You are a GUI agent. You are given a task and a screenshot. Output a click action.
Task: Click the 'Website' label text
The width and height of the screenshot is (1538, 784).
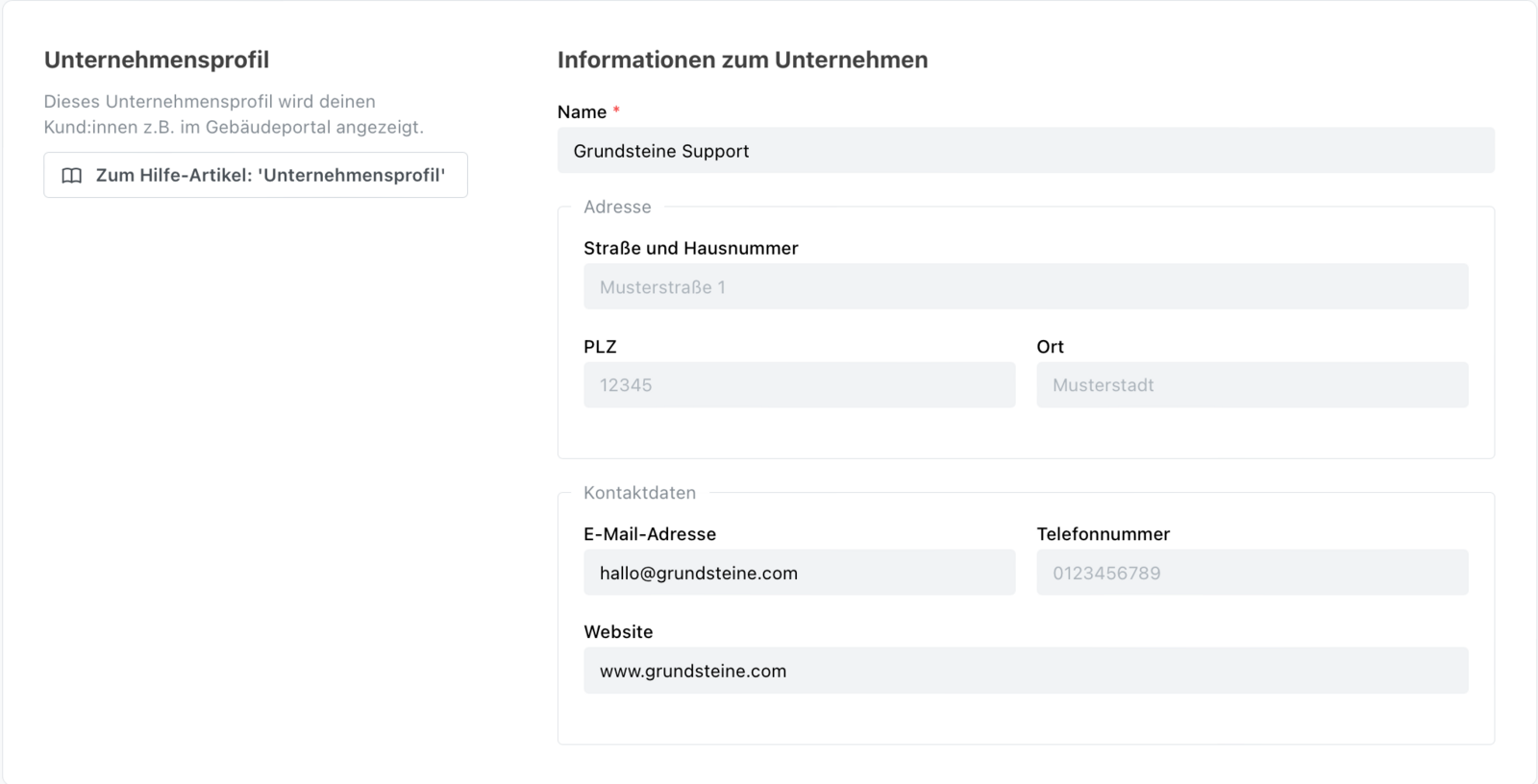[618, 632]
